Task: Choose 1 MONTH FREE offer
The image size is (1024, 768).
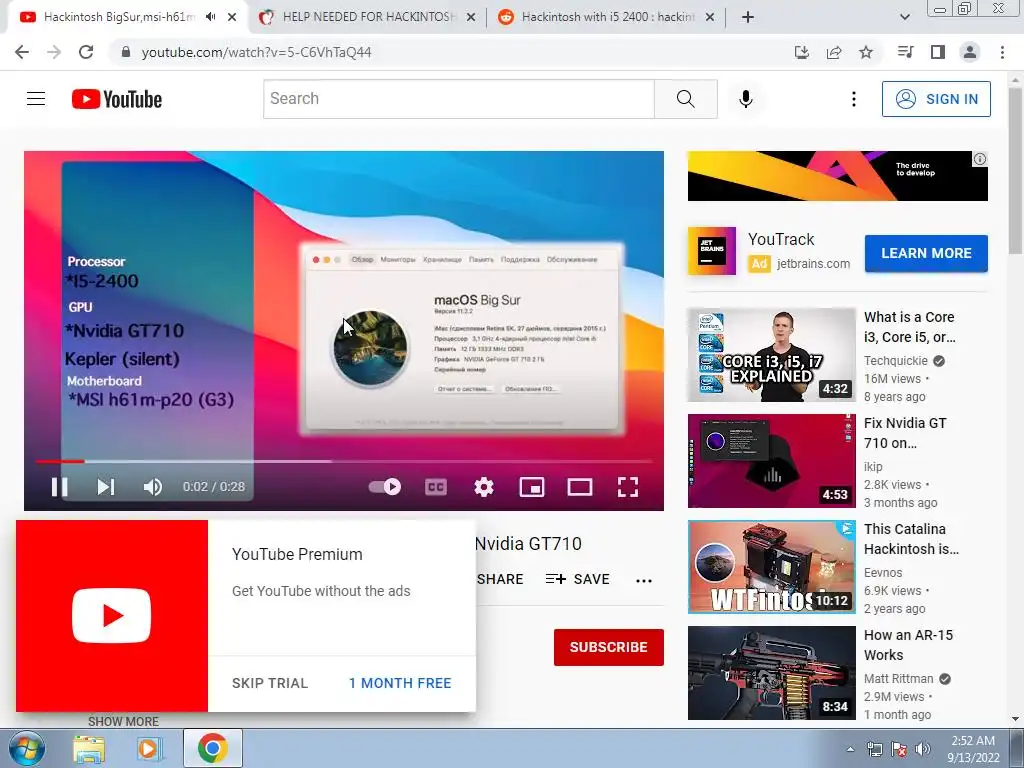Action: [400, 683]
